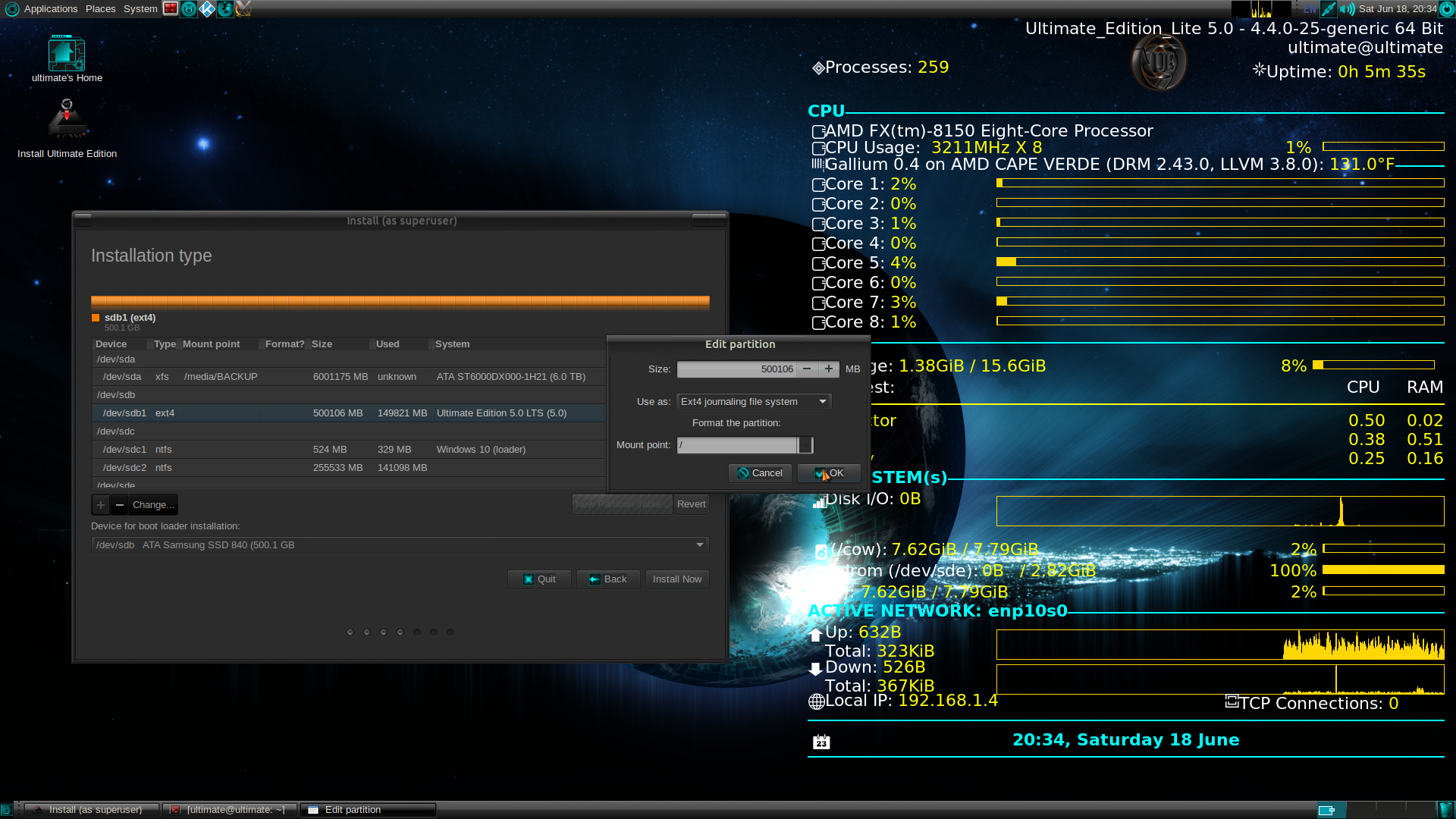Click Install Now
Screen dimensions: 1456x819
coord(677,579)
